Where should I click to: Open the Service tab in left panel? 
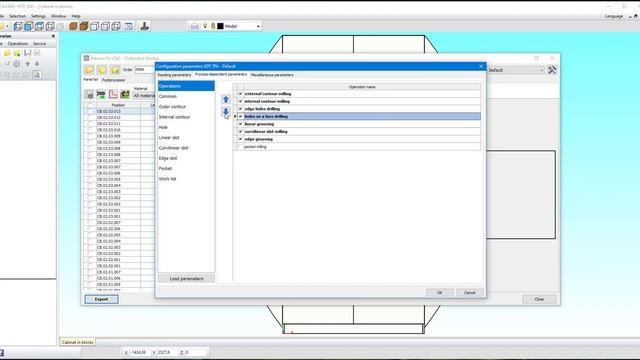(x=39, y=44)
